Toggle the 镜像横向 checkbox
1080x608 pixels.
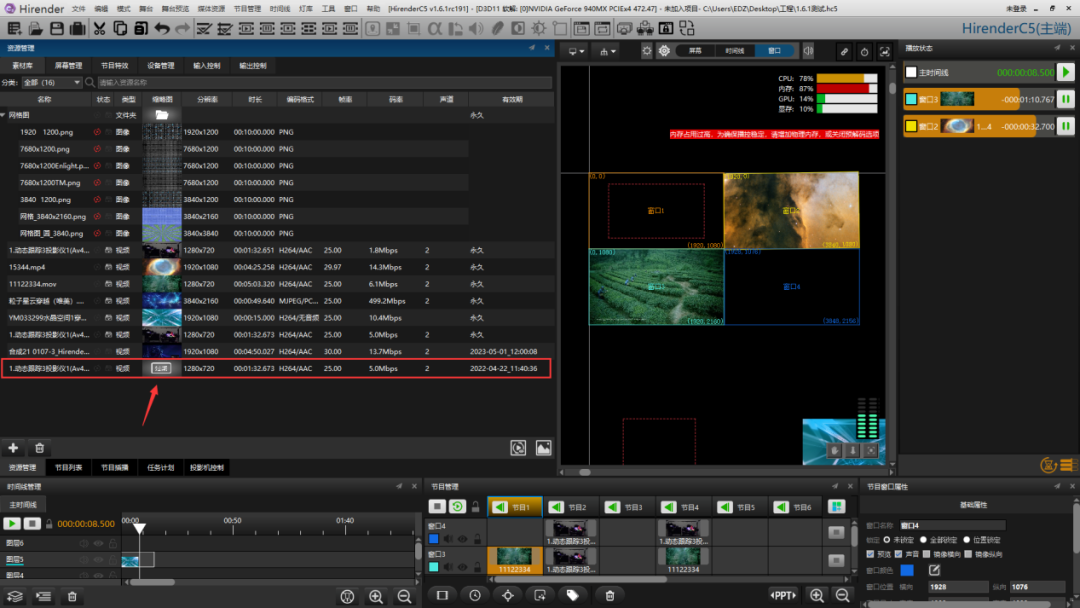click(927, 554)
